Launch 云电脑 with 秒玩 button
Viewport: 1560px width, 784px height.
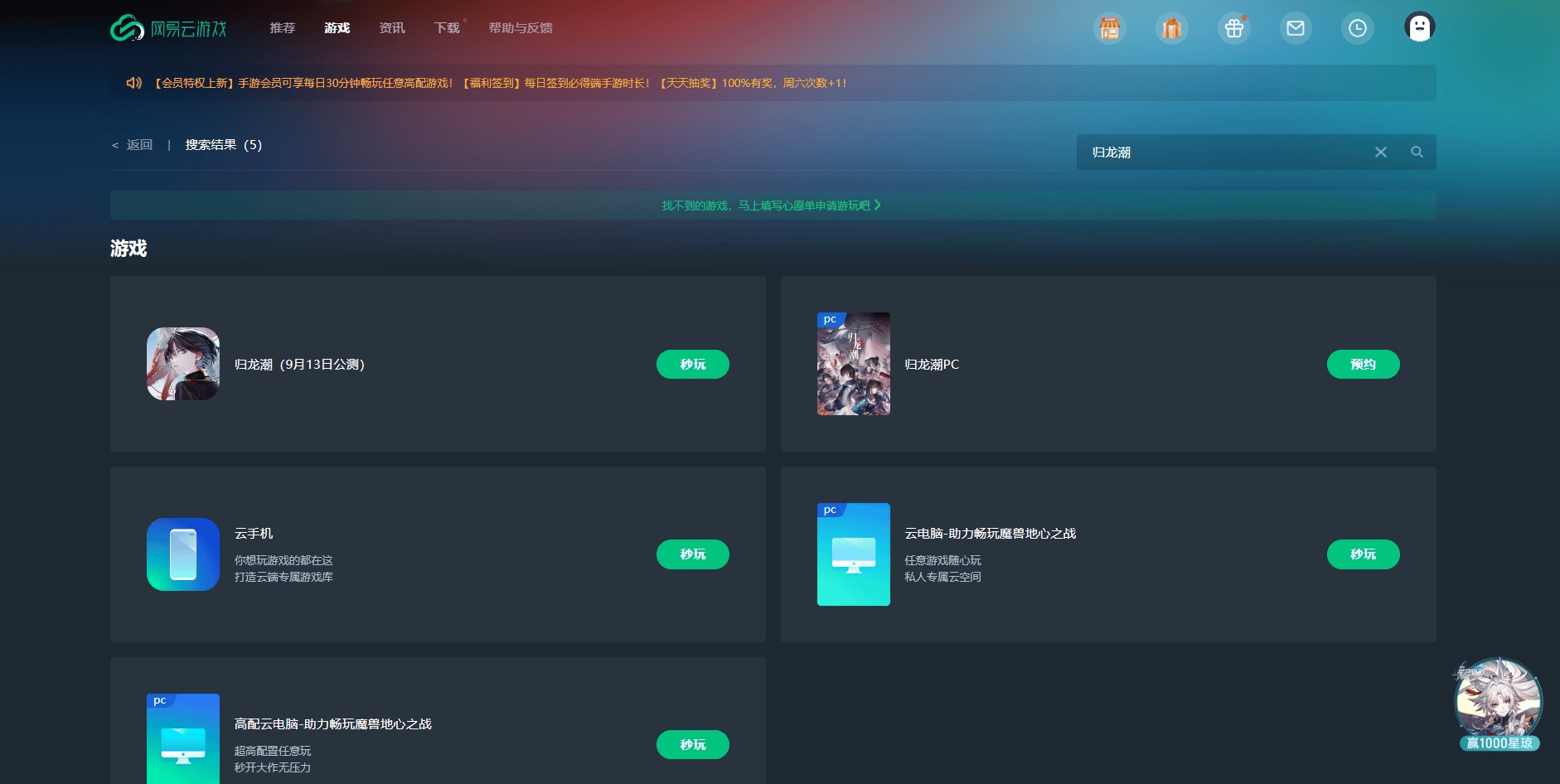[1364, 554]
